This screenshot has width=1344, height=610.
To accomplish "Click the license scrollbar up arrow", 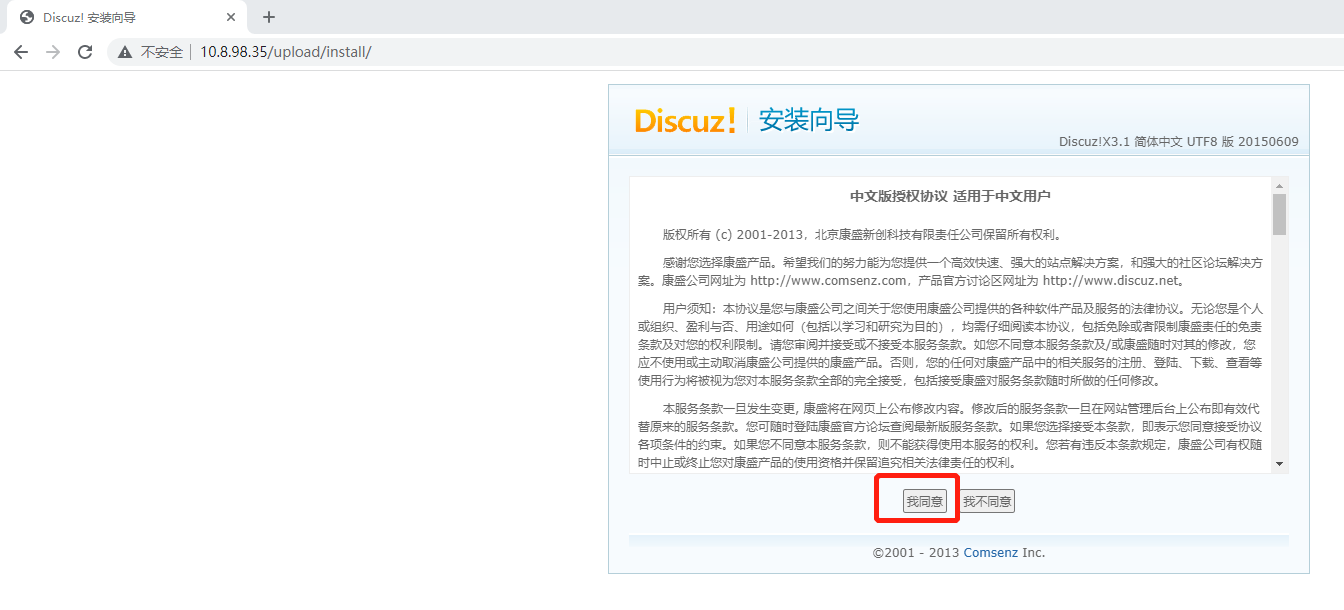I will 1279,186.
